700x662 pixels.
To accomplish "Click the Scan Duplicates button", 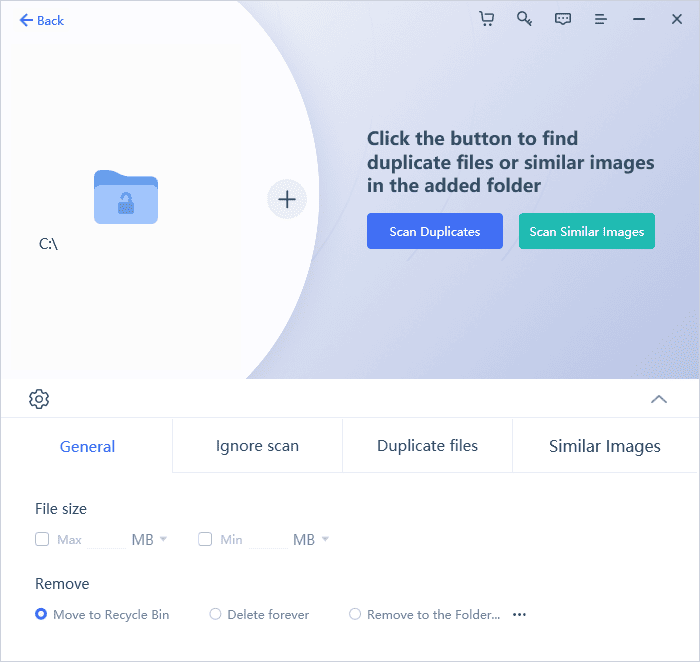I will (x=435, y=231).
